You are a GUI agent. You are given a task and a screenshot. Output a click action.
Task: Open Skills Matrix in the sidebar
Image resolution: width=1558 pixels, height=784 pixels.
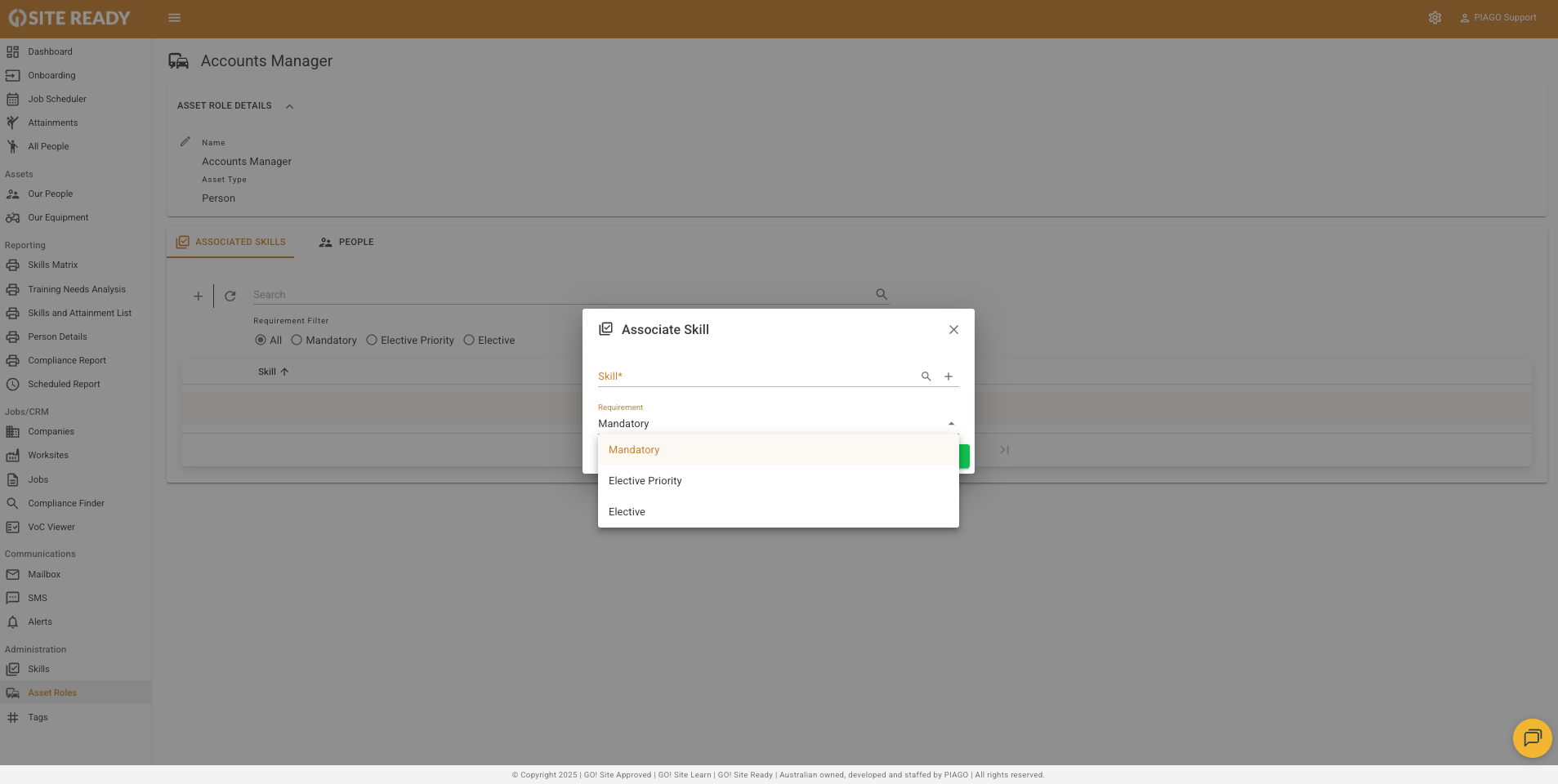pos(53,265)
